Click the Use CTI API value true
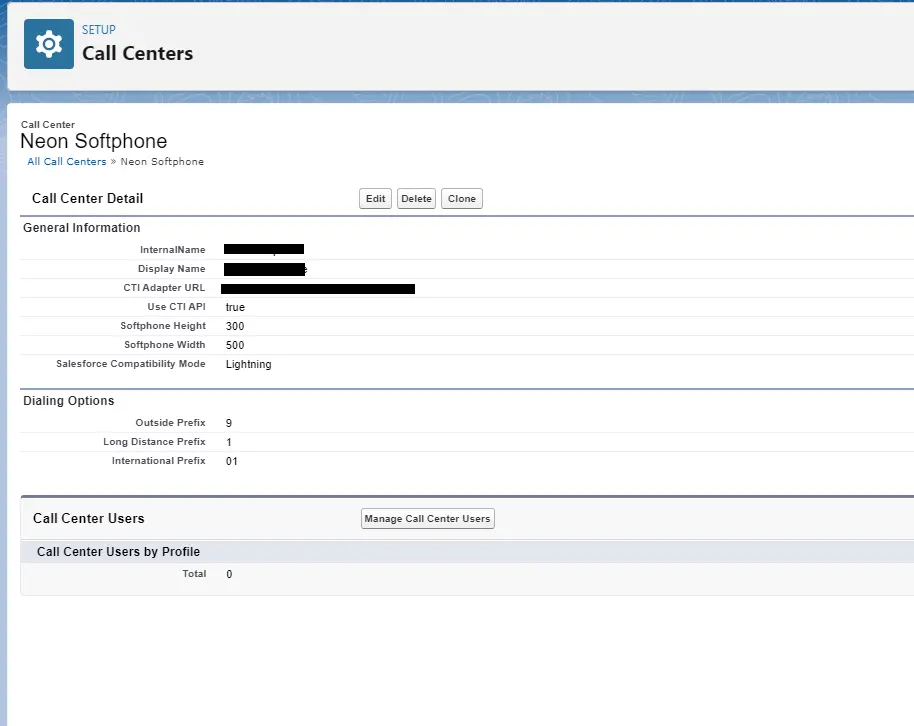 (235, 307)
